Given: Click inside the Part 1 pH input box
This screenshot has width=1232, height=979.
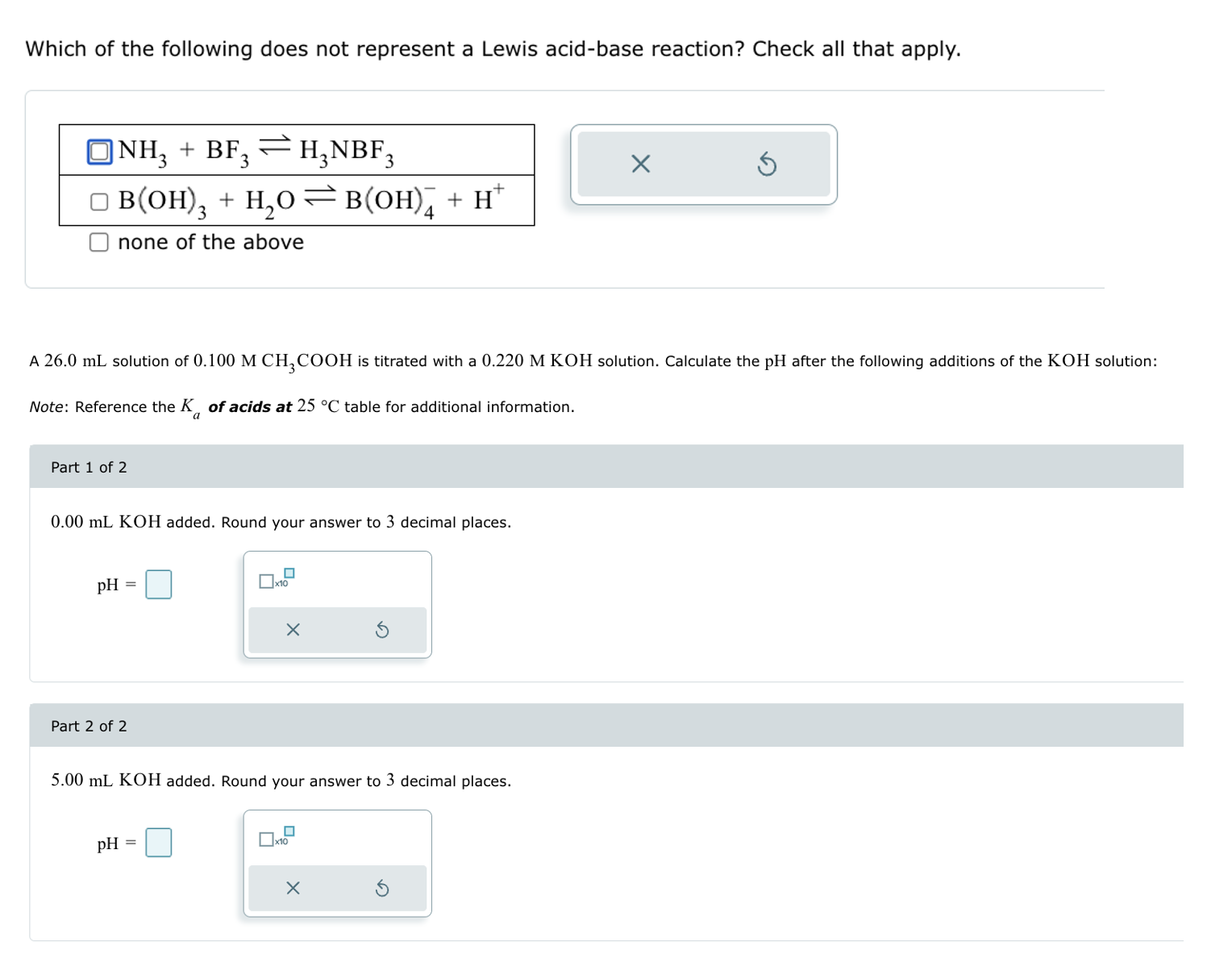Looking at the screenshot, I should (x=159, y=583).
